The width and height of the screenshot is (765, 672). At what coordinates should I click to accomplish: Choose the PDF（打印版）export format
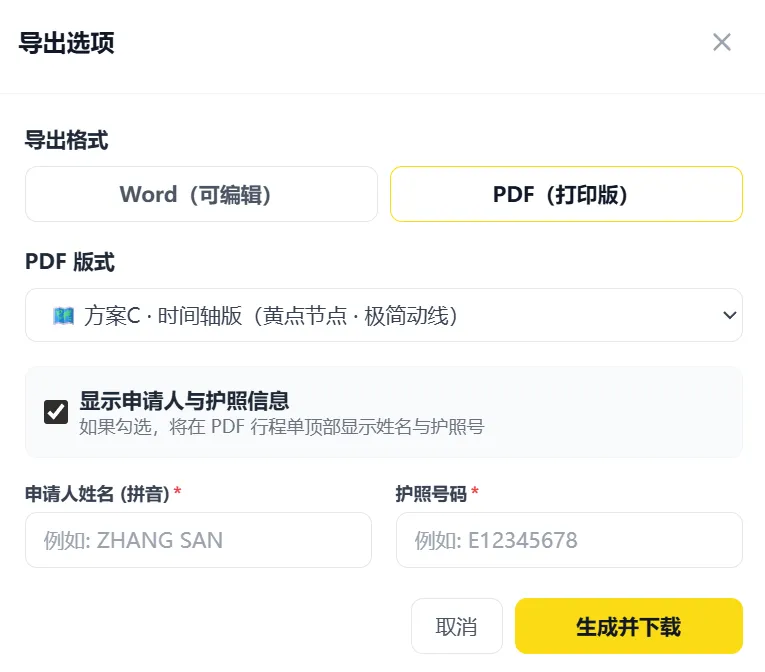point(566,194)
